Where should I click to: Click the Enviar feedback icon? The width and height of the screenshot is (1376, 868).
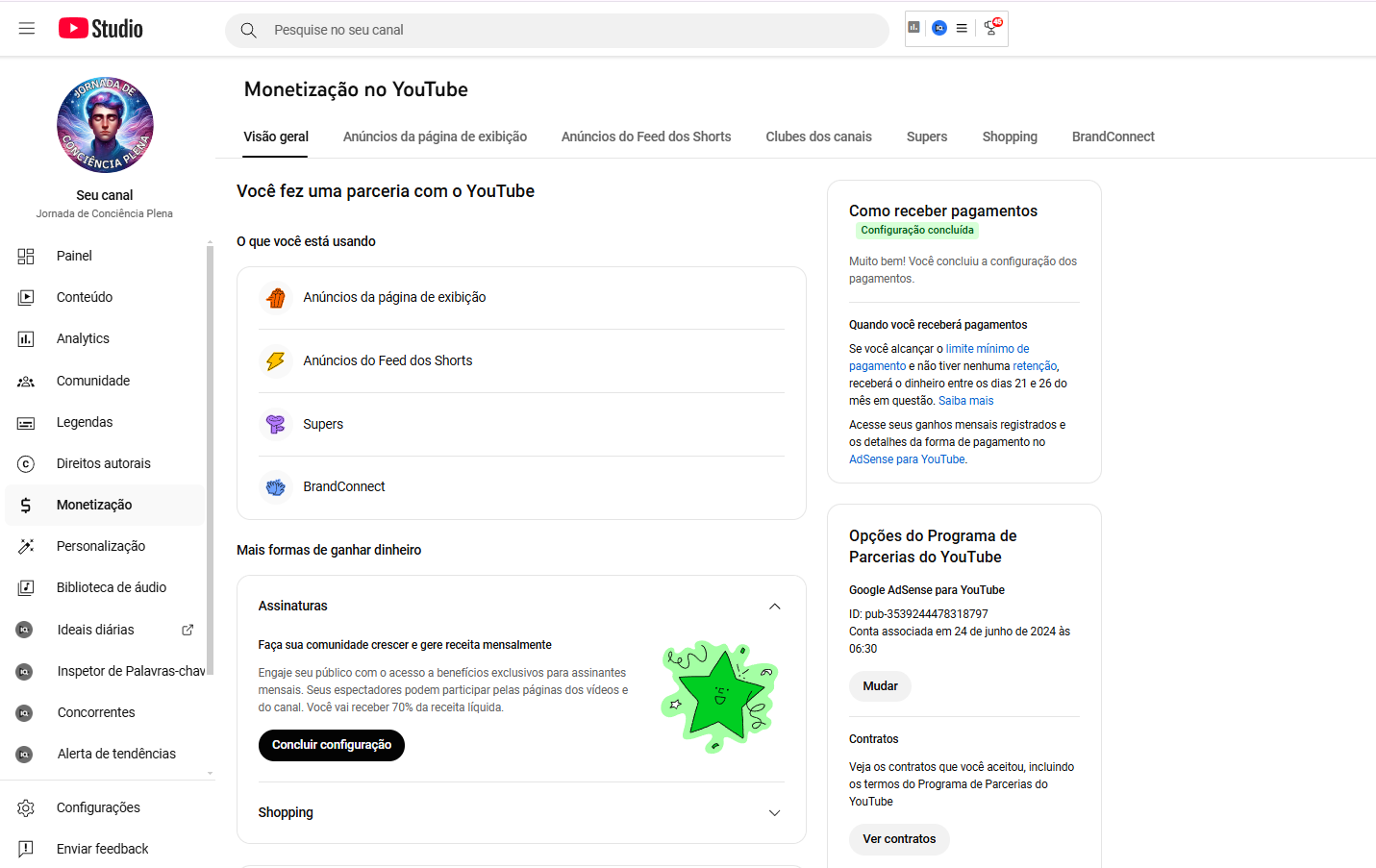pos(26,849)
